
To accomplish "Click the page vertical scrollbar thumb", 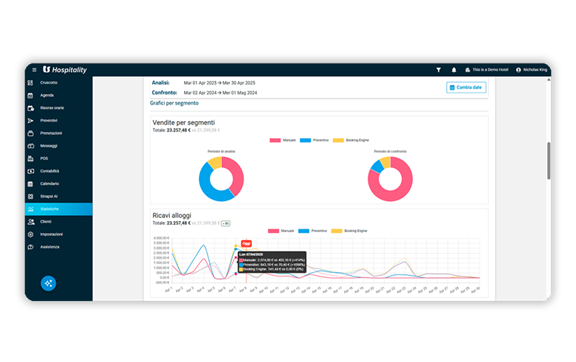I will tap(548, 161).
